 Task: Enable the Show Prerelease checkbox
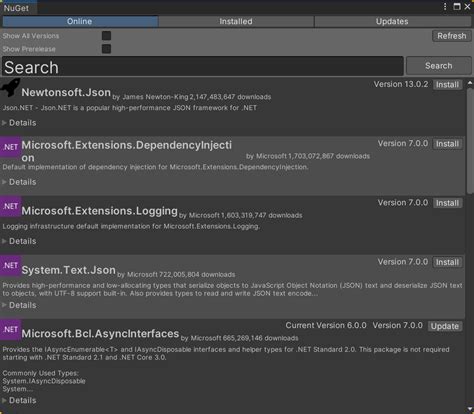106,49
